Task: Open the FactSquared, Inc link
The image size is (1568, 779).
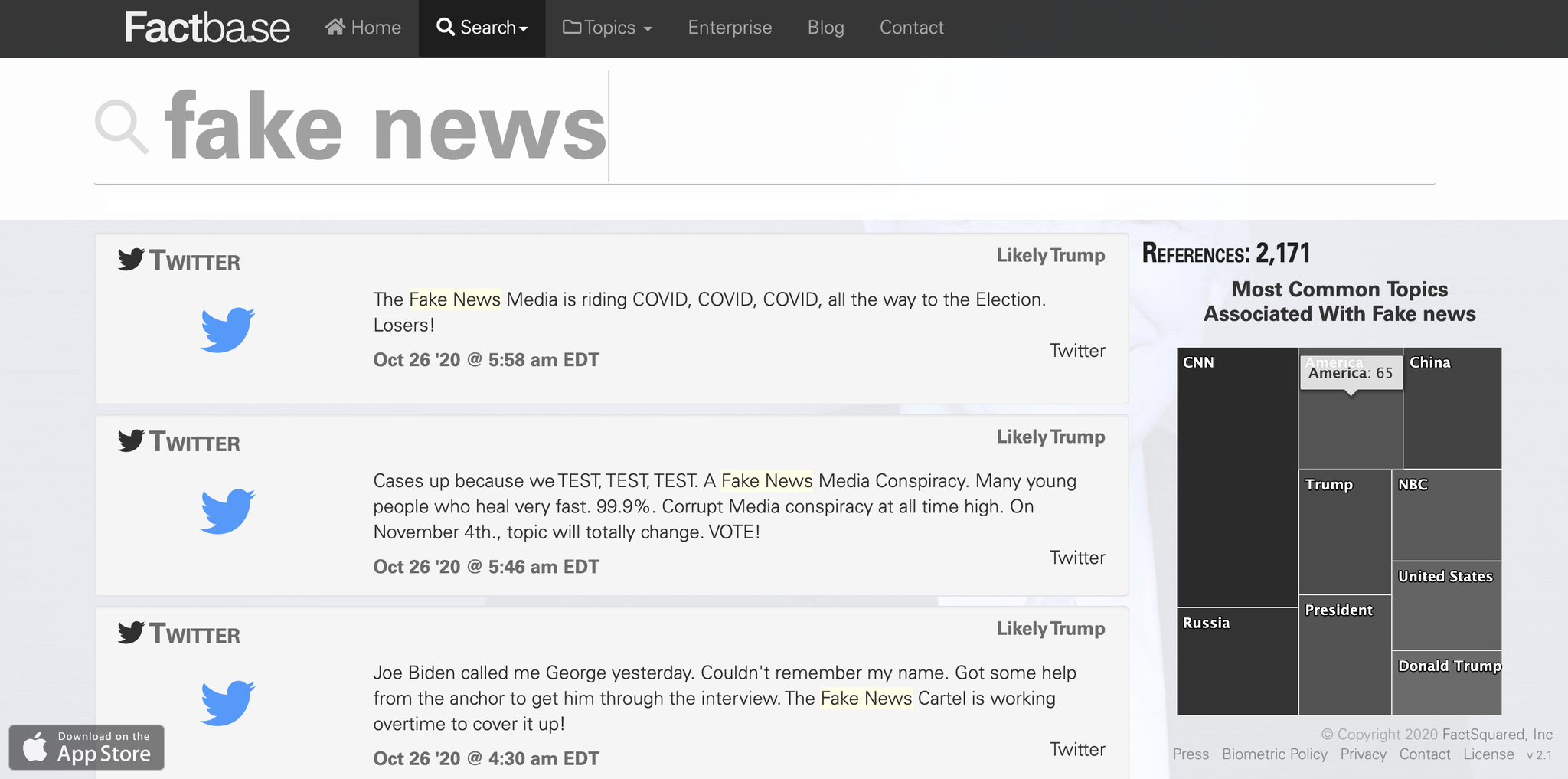Action: (1498, 735)
